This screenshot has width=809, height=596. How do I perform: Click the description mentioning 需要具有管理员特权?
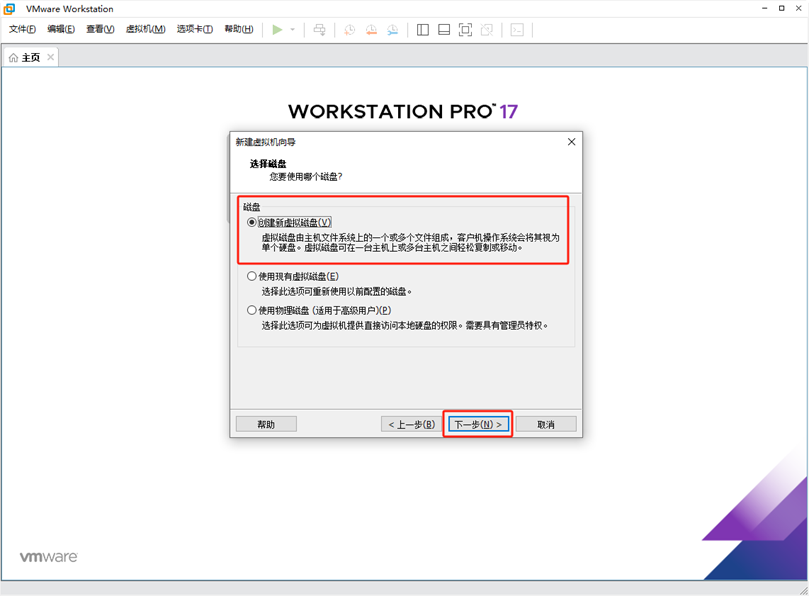coord(404,326)
